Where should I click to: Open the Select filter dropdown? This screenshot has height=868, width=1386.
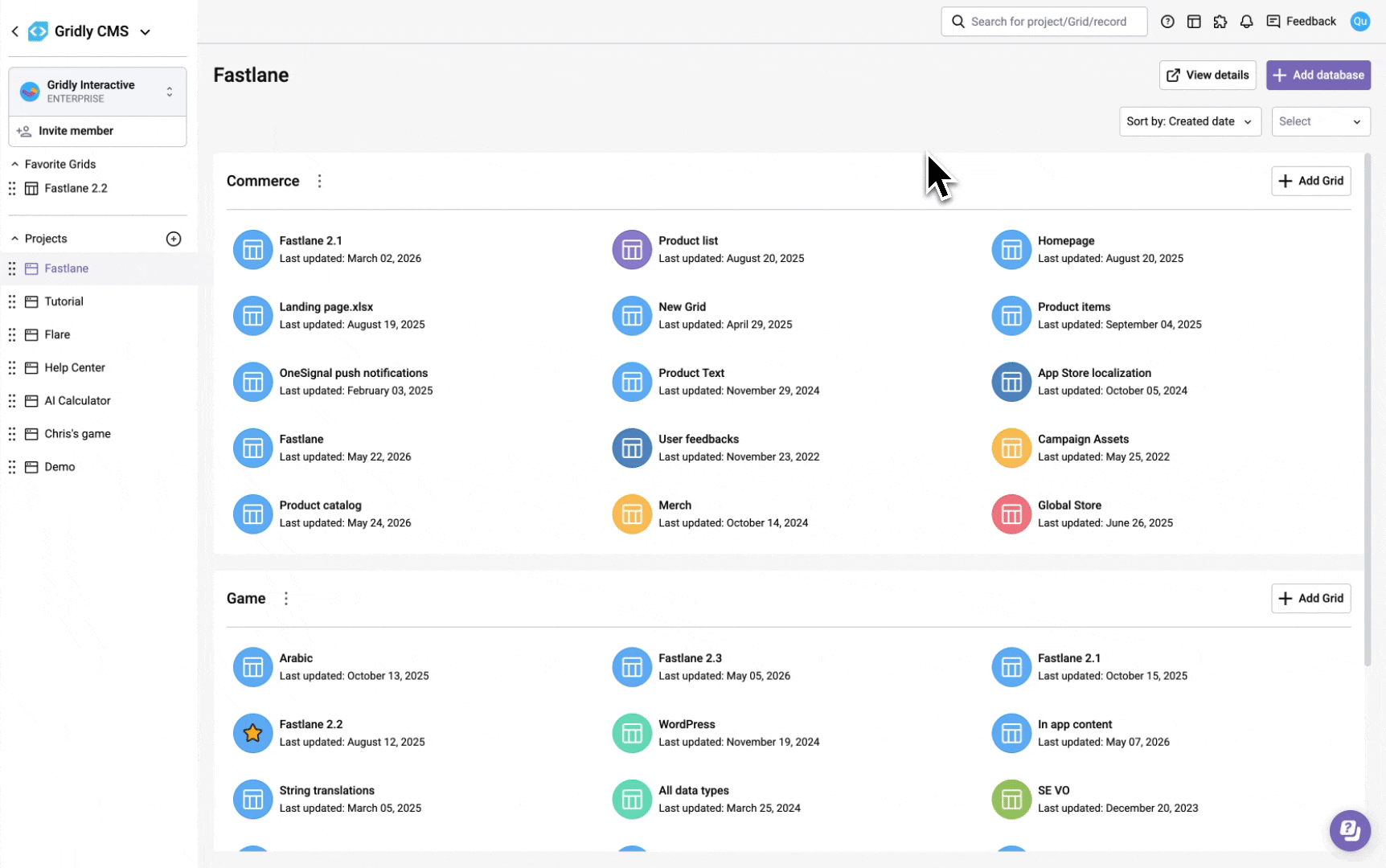pyautogui.click(x=1321, y=121)
